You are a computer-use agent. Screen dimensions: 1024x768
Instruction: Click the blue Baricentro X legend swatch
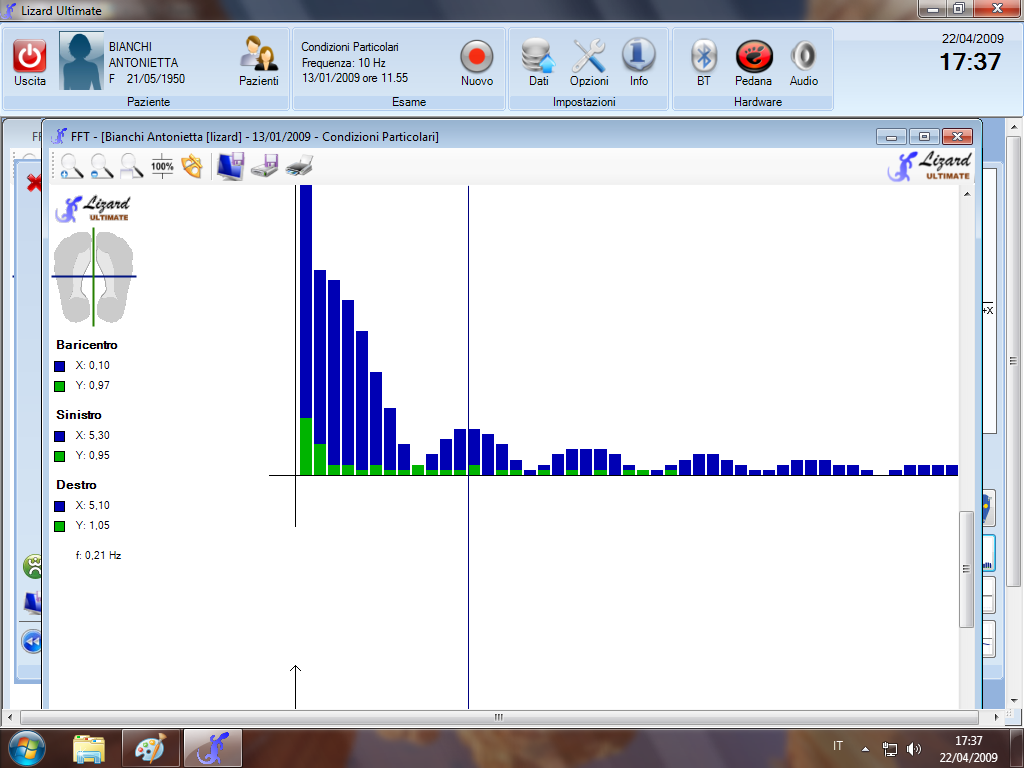60,366
